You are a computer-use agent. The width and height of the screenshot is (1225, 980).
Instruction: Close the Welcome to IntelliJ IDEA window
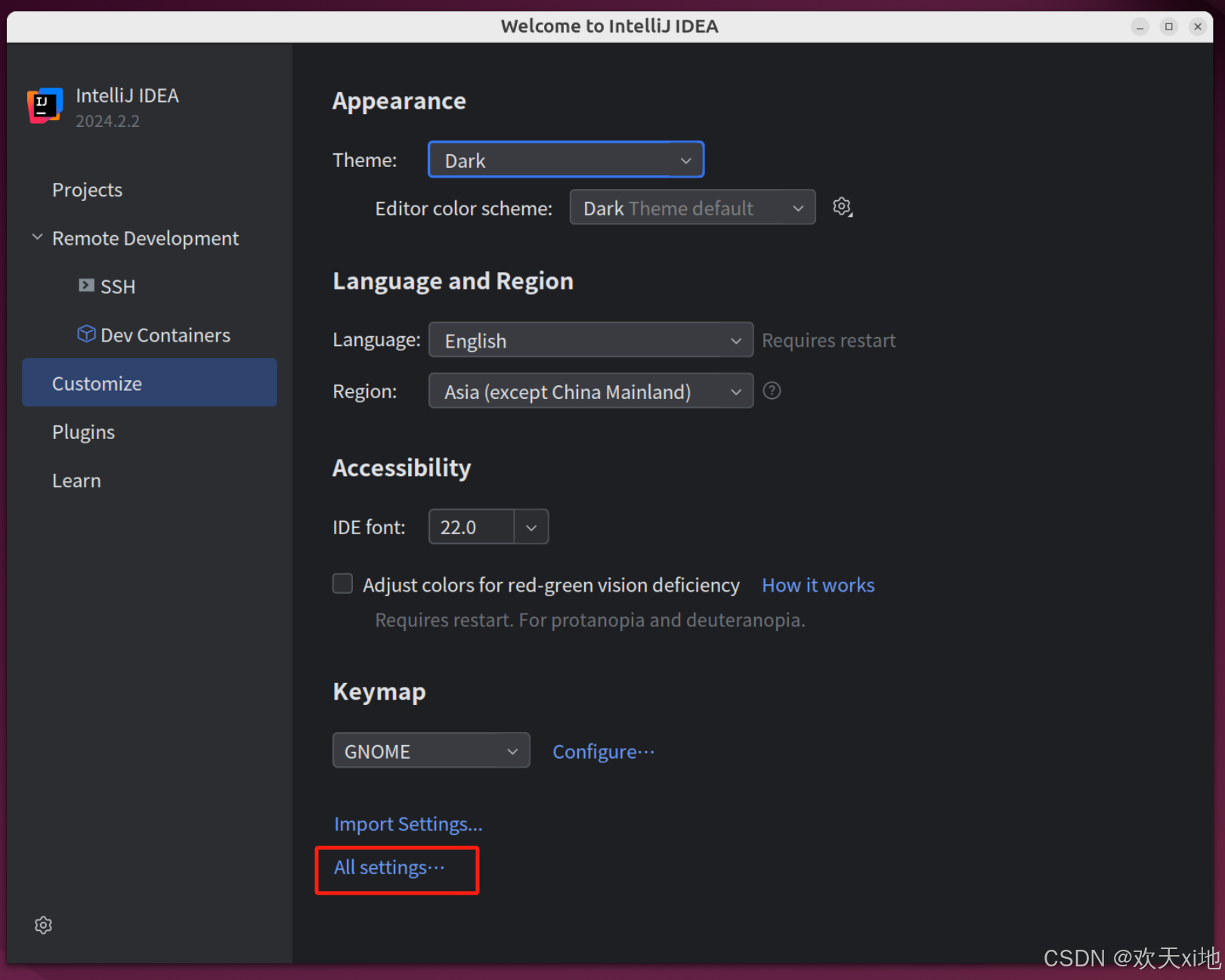[1197, 26]
